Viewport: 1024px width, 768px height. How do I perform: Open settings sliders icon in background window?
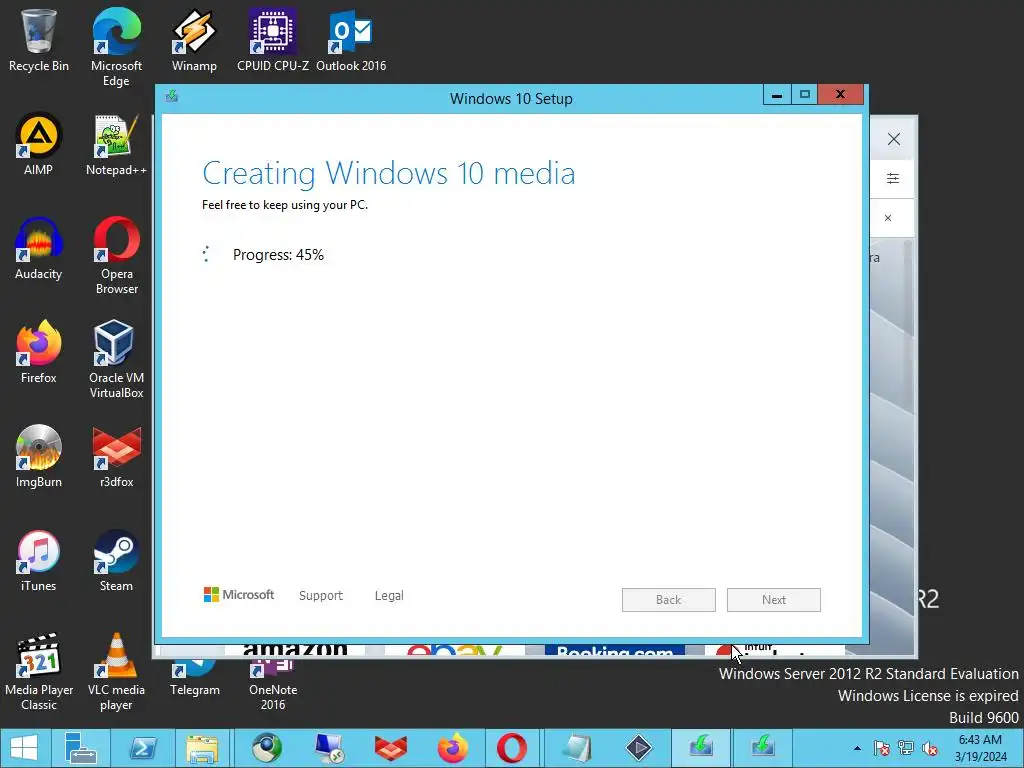[x=893, y=178]
